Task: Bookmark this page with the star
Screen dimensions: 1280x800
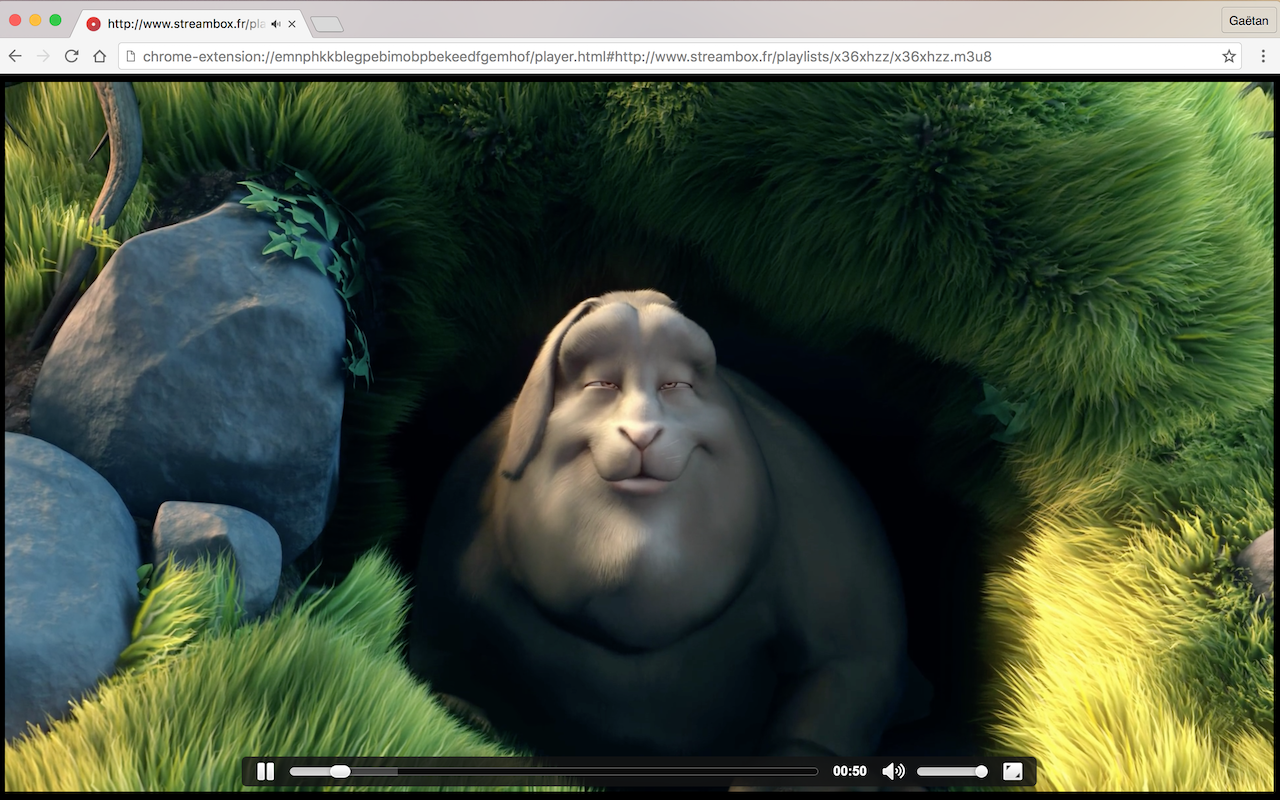Action: pos(1229,56)
